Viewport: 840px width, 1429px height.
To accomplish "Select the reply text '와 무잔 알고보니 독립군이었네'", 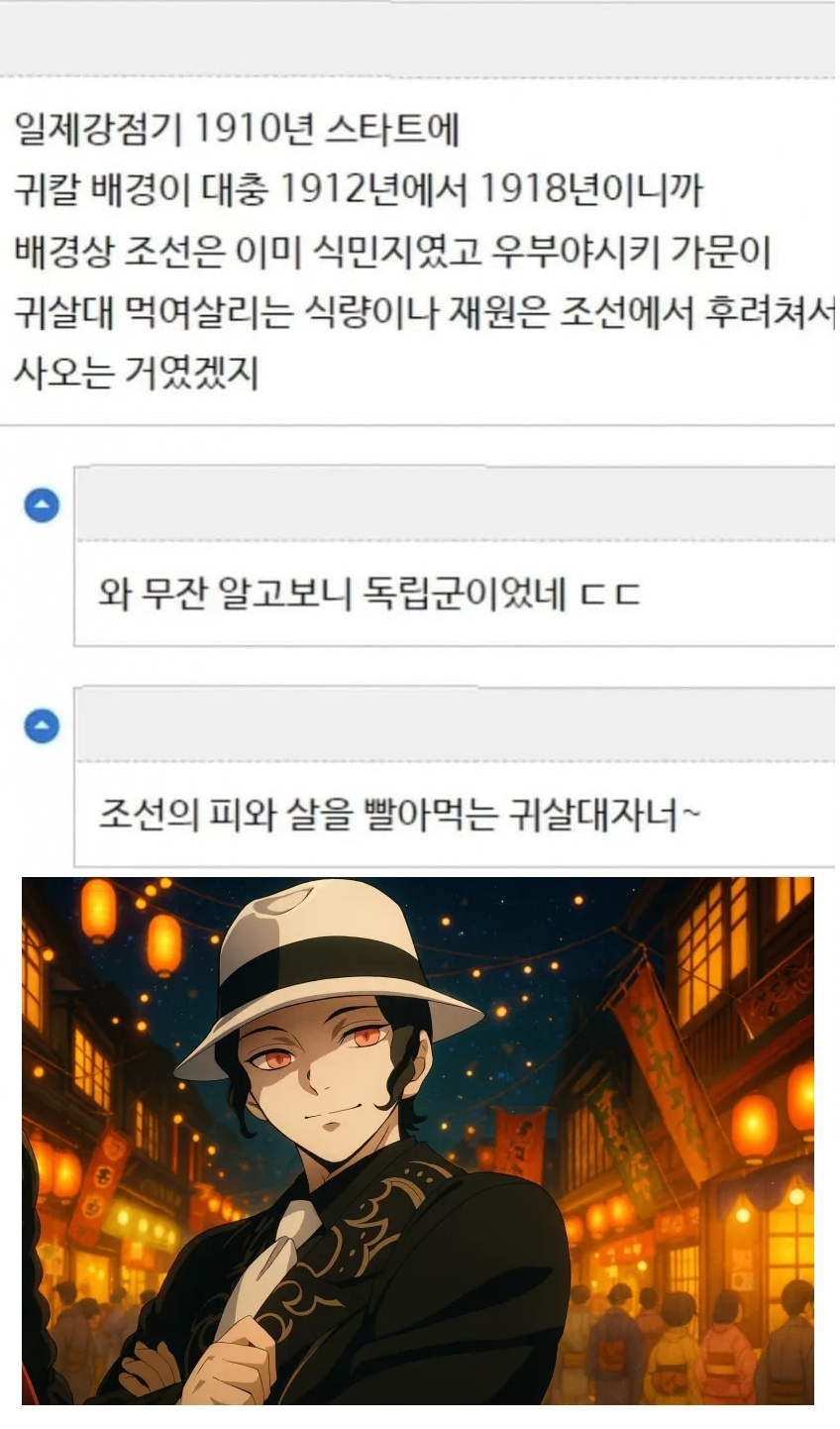I will point(332,595).
